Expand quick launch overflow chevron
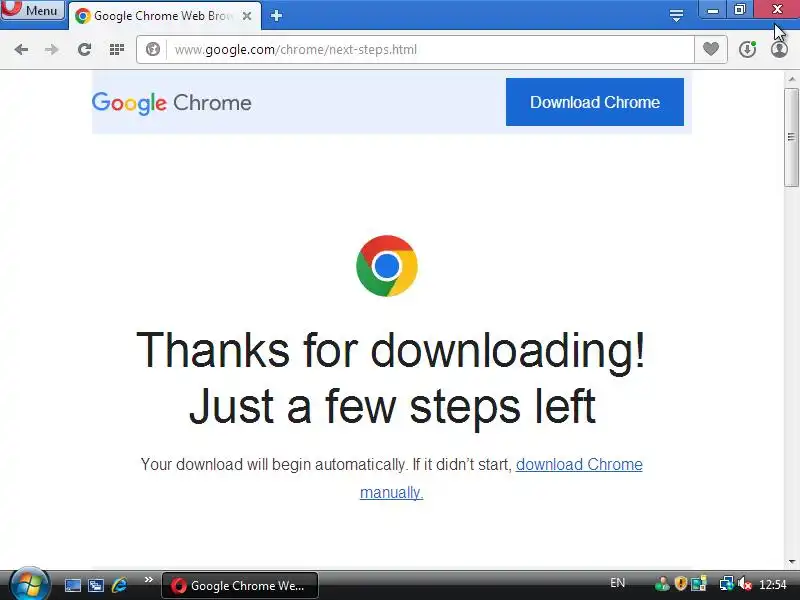This screenshot has height=600, width=800. [x=148, y=580]
